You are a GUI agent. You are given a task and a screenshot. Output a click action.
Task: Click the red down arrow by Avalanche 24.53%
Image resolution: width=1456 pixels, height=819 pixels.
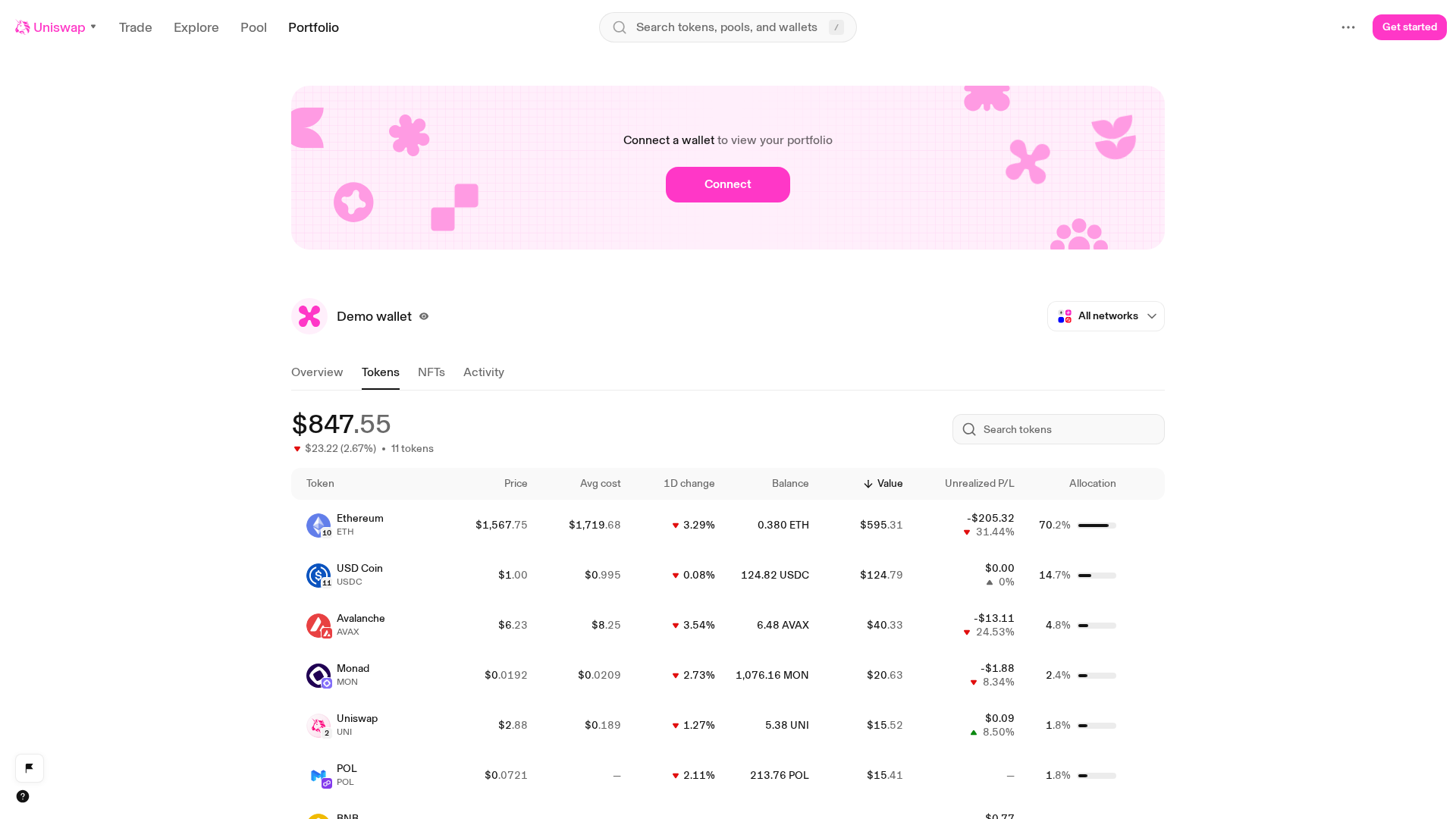(967, 632)
